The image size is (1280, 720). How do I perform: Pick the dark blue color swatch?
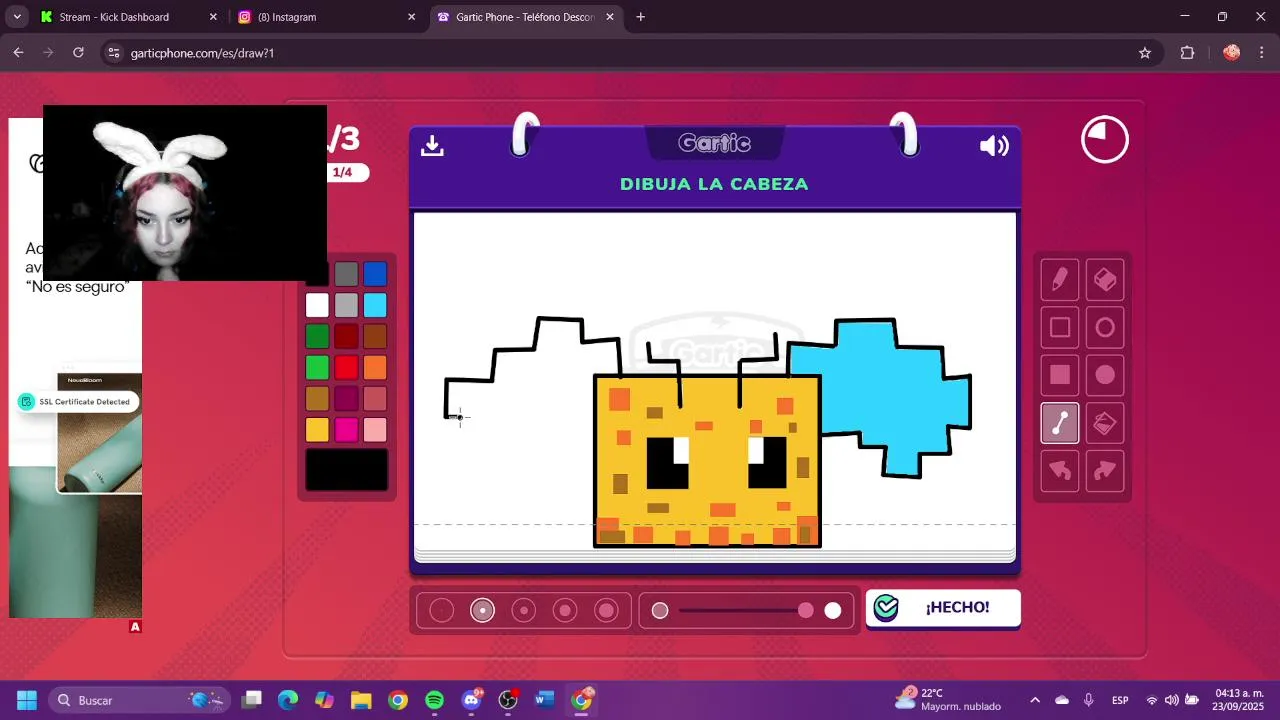pyautogui.click(x=375, y=274)
